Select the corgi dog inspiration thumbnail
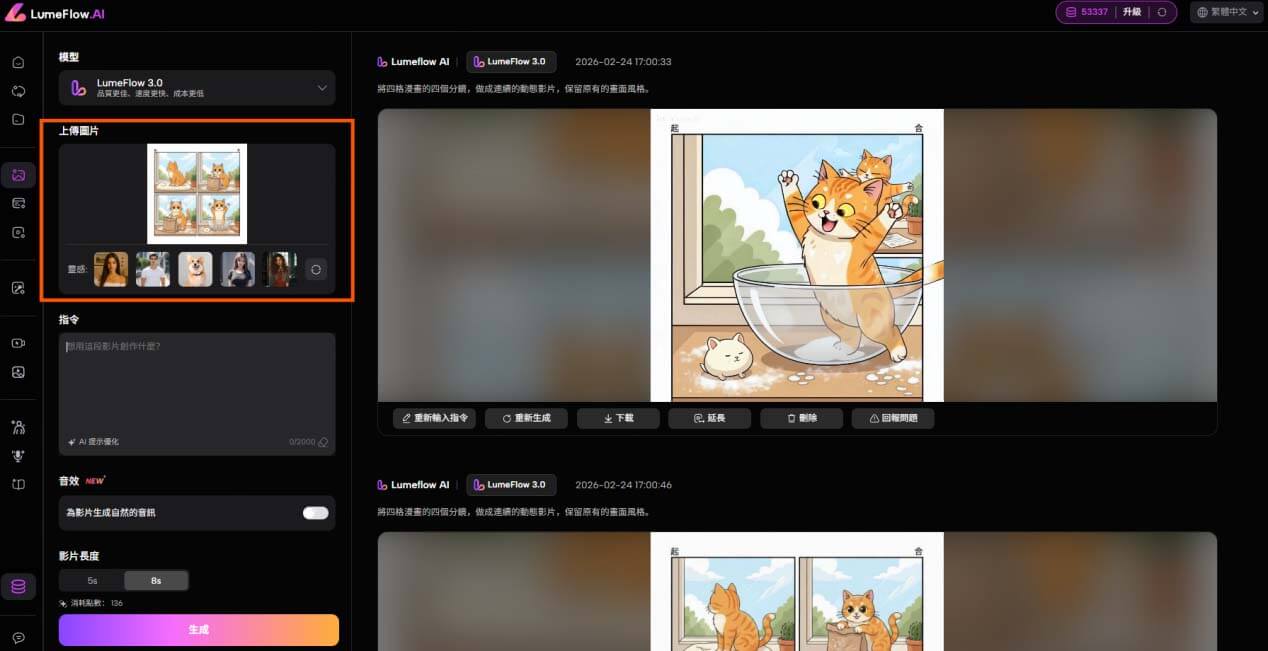This screenshot has width=1268, height=651. [195, 269]
